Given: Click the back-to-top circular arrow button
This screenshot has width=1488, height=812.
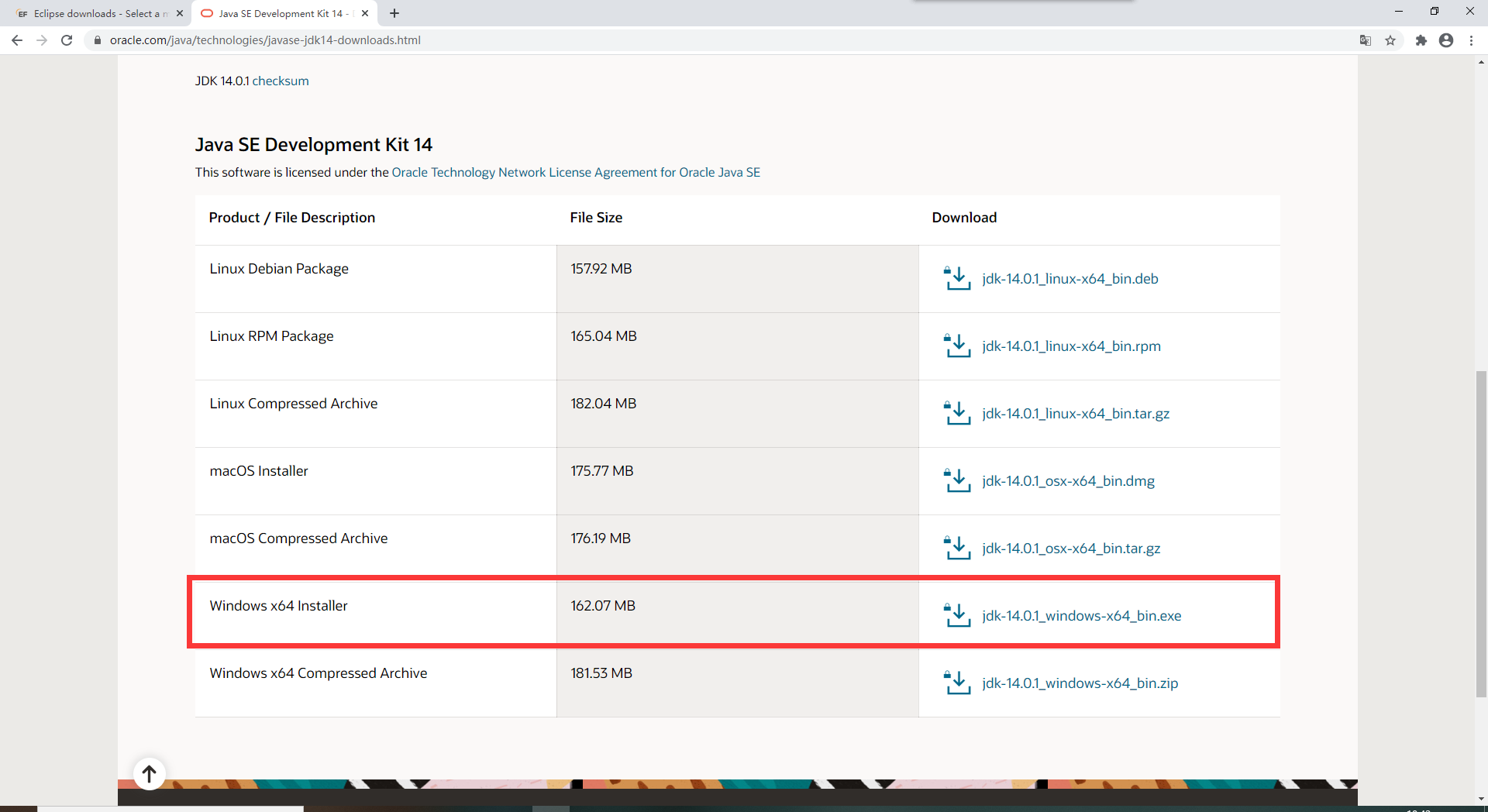Looking at the screenshot, I should (149, 773).
